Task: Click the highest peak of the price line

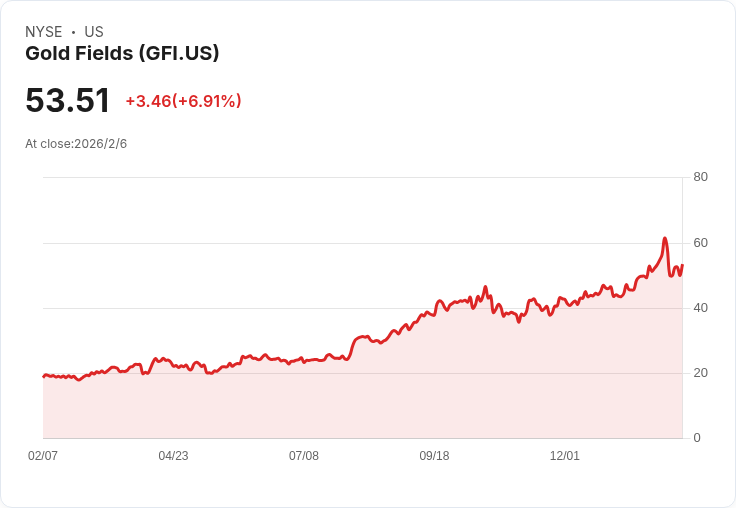Action: [x=664, y=238]
